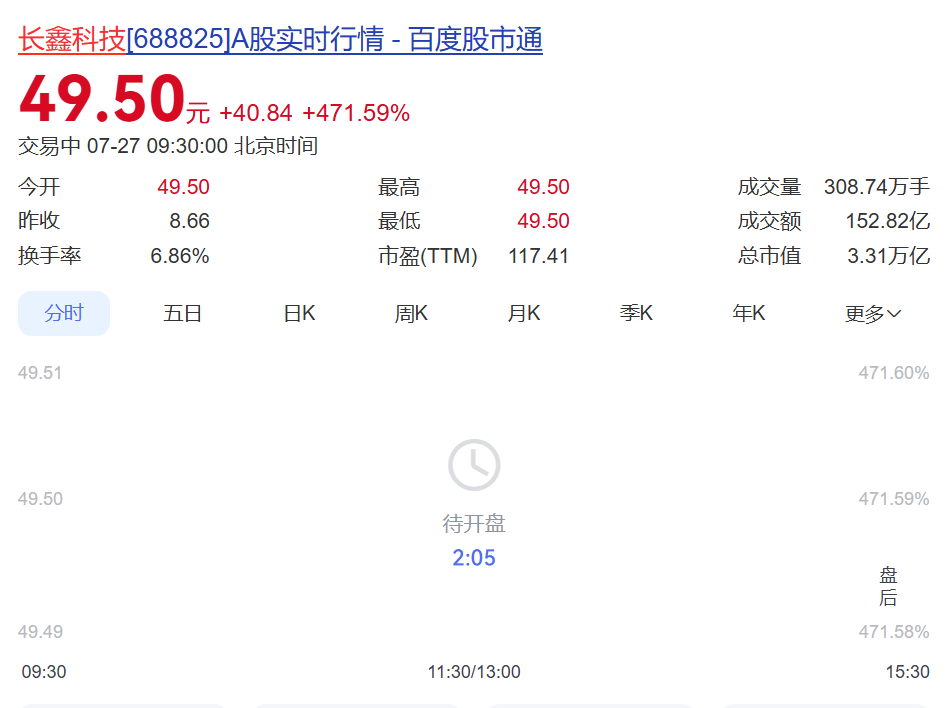
Task: Open the 盘后 after-hours section
Action: click(888, 586)
